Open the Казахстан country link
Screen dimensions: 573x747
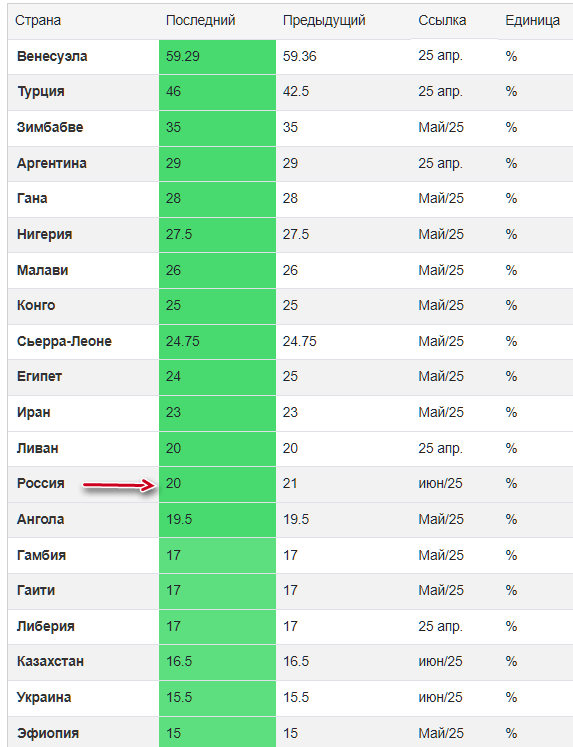click(x=50, y=661)
